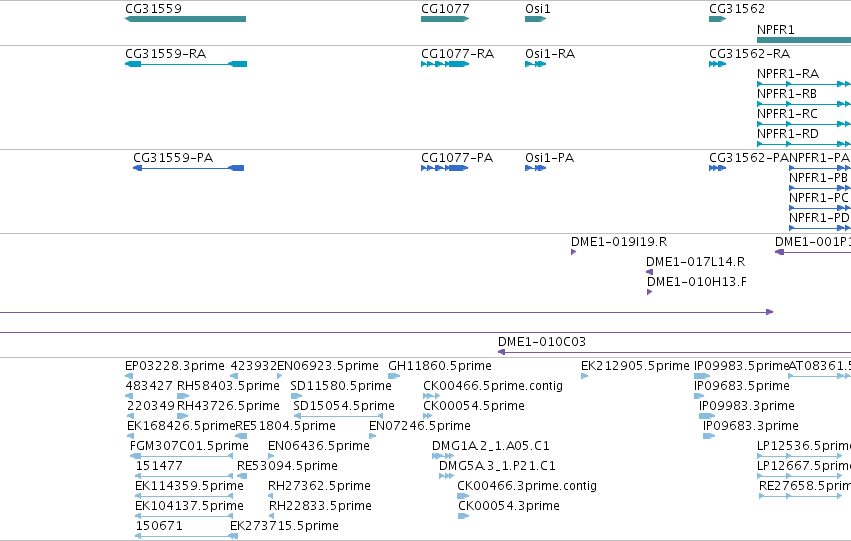Click the CK00466.5prime.contig EST glyph
The height and width of the screenshot is (541, 851).
(431, 396)
